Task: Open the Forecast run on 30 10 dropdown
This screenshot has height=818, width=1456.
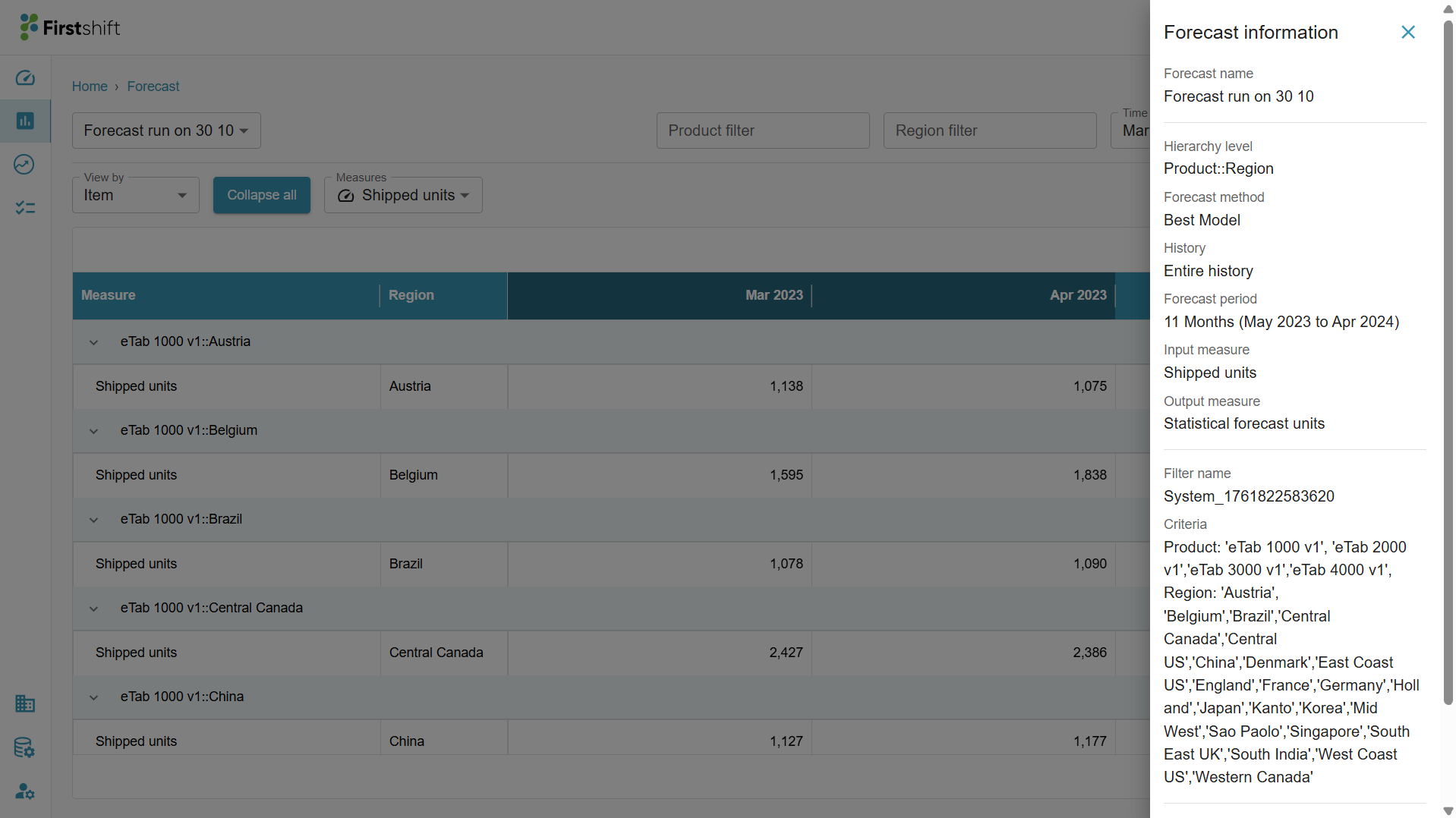Action: [x=166, y=131]
